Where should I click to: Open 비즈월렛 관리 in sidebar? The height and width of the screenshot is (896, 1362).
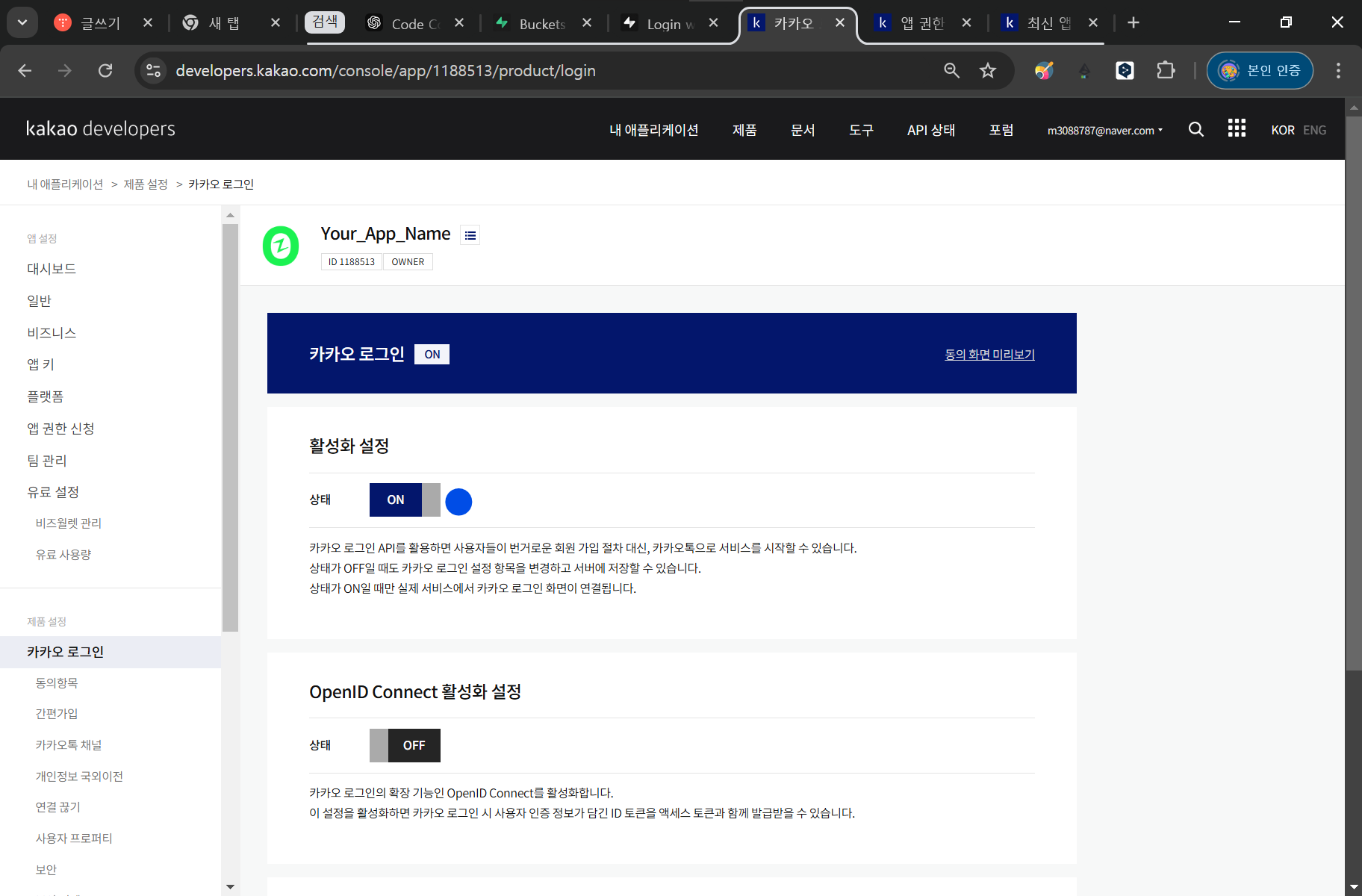[x=68, y=523]
